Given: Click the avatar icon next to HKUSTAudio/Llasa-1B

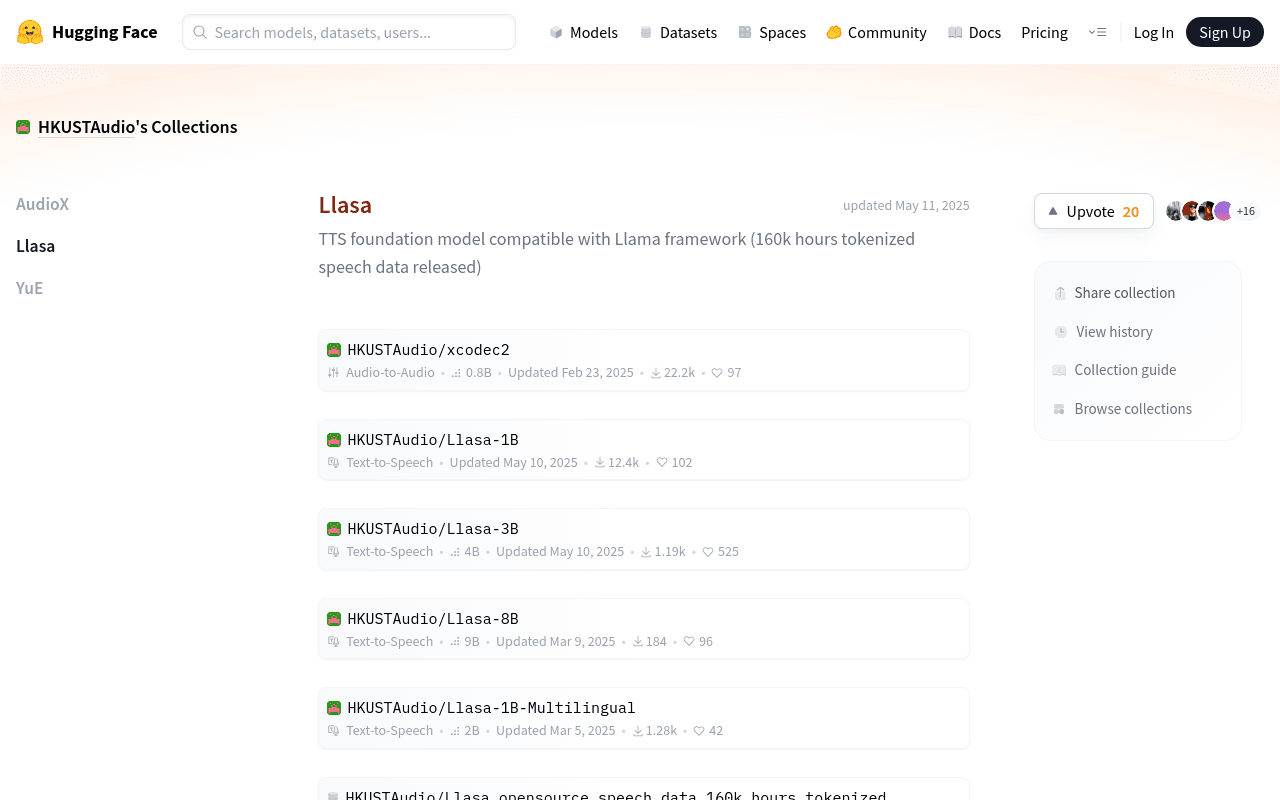Looking at the screenshot, I should [x=334, y=440].
